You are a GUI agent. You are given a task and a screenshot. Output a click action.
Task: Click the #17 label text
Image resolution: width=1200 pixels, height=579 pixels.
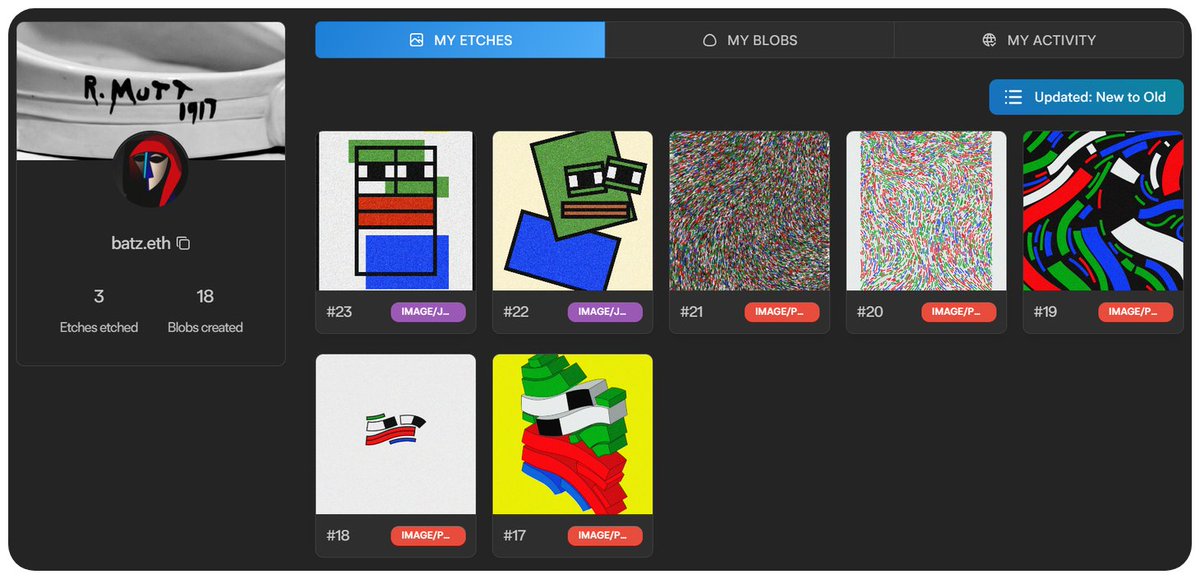point(515,536)
